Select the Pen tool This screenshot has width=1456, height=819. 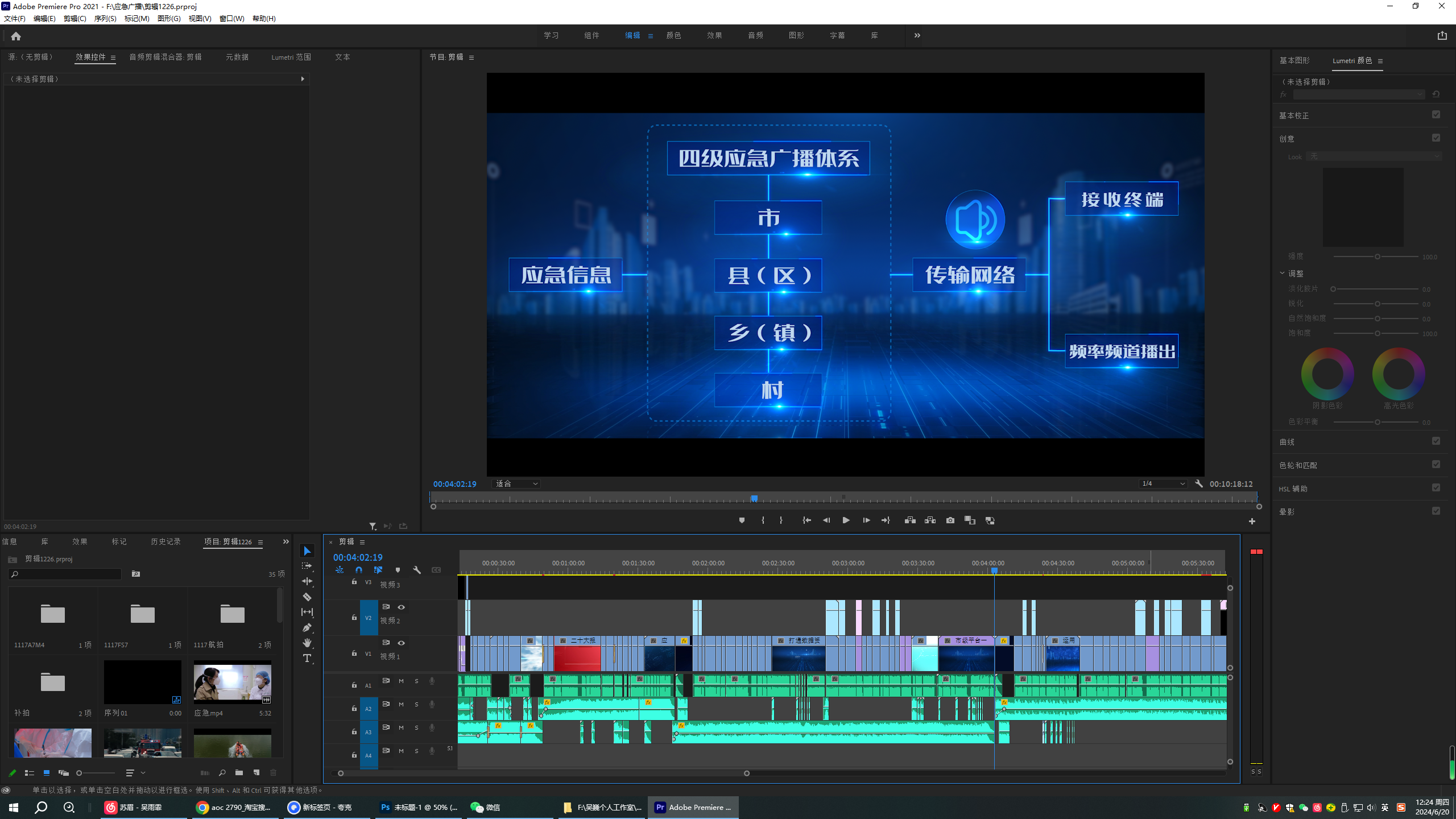coord(307,627)
